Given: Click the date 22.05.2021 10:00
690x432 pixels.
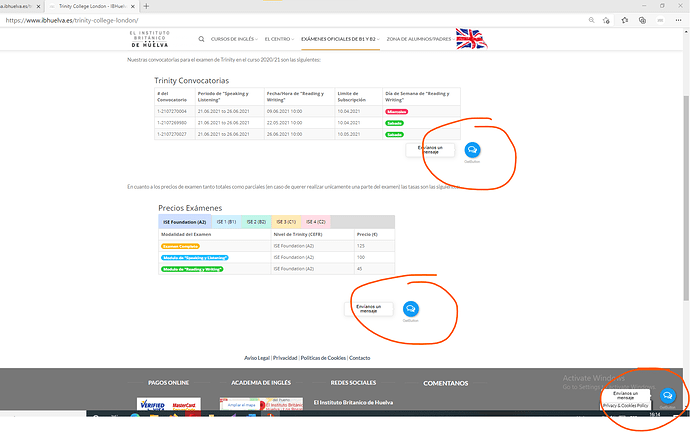Looking at the screenshot, I should click(284, 123).
